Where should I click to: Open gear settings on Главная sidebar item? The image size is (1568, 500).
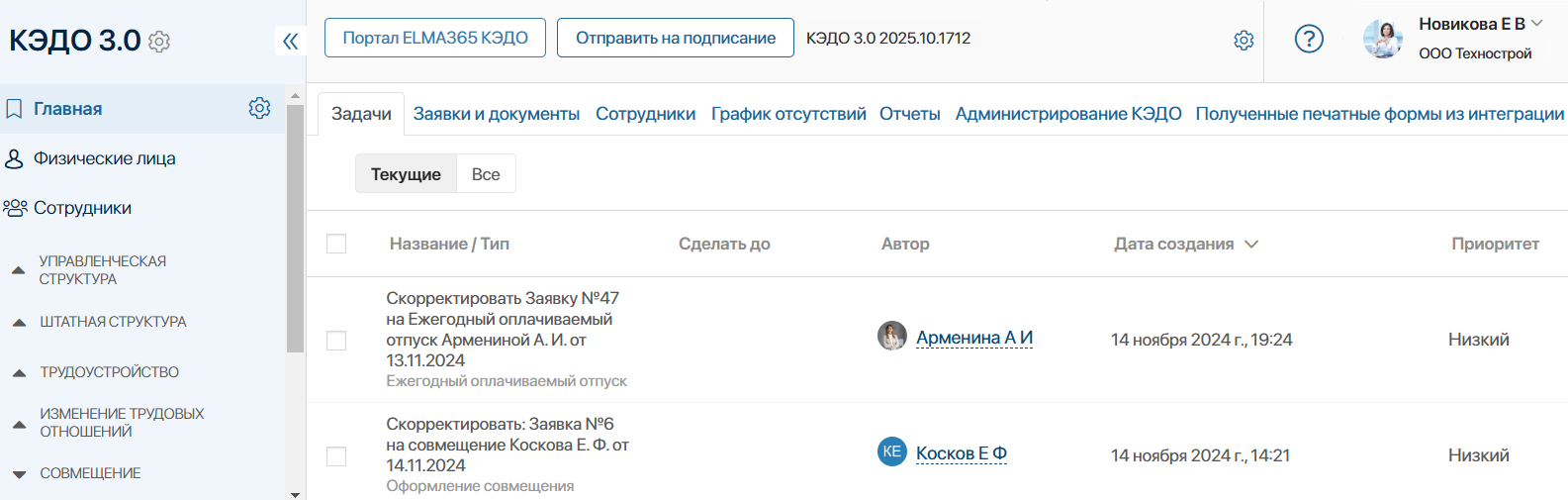click(x=259, y=108)
